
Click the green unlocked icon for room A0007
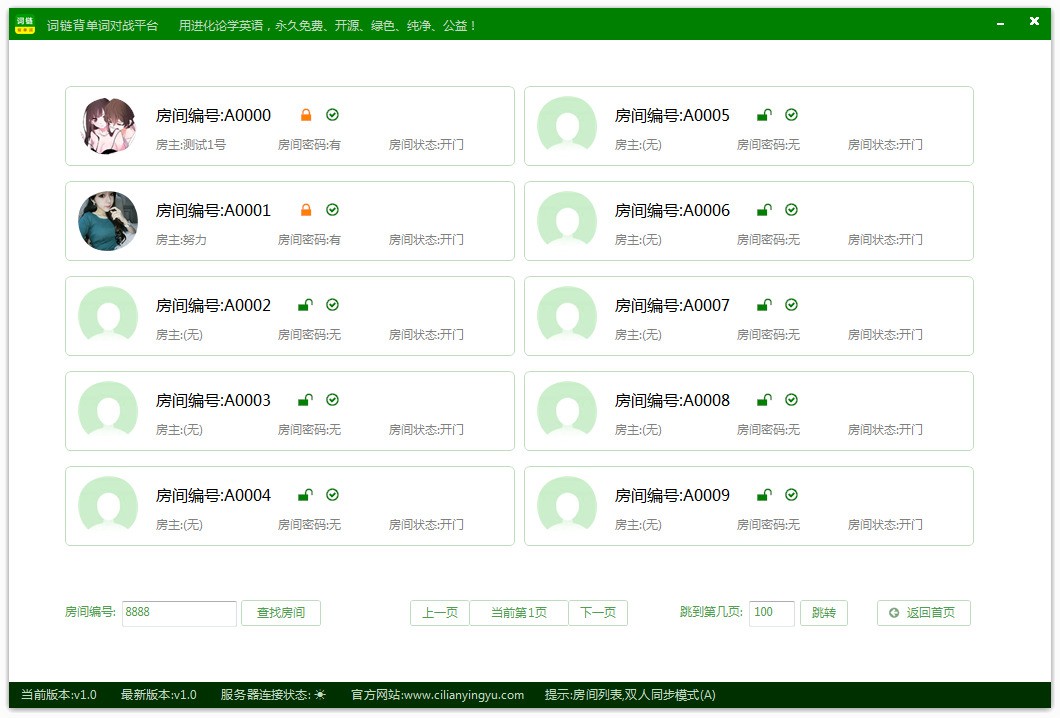point(765,305)
